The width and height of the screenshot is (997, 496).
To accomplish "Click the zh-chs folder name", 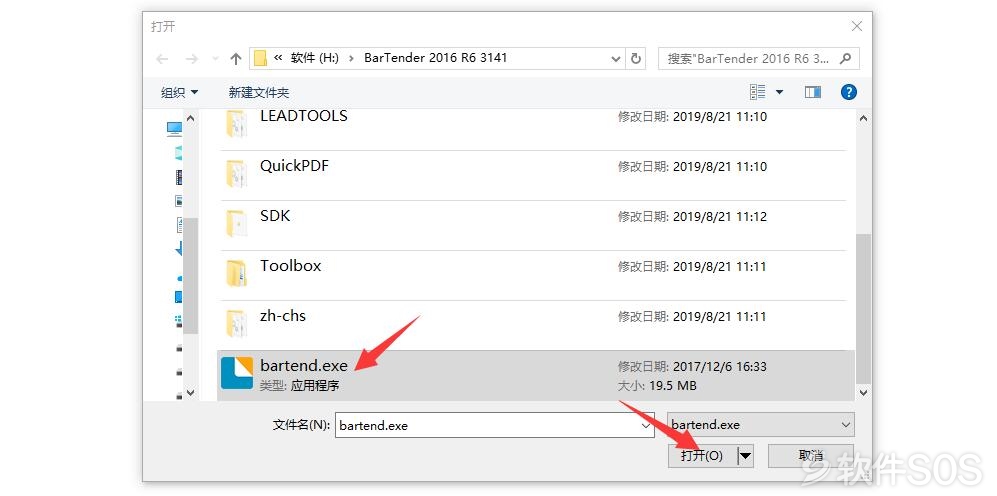I will pyautogui.click(x=283, y=315).
